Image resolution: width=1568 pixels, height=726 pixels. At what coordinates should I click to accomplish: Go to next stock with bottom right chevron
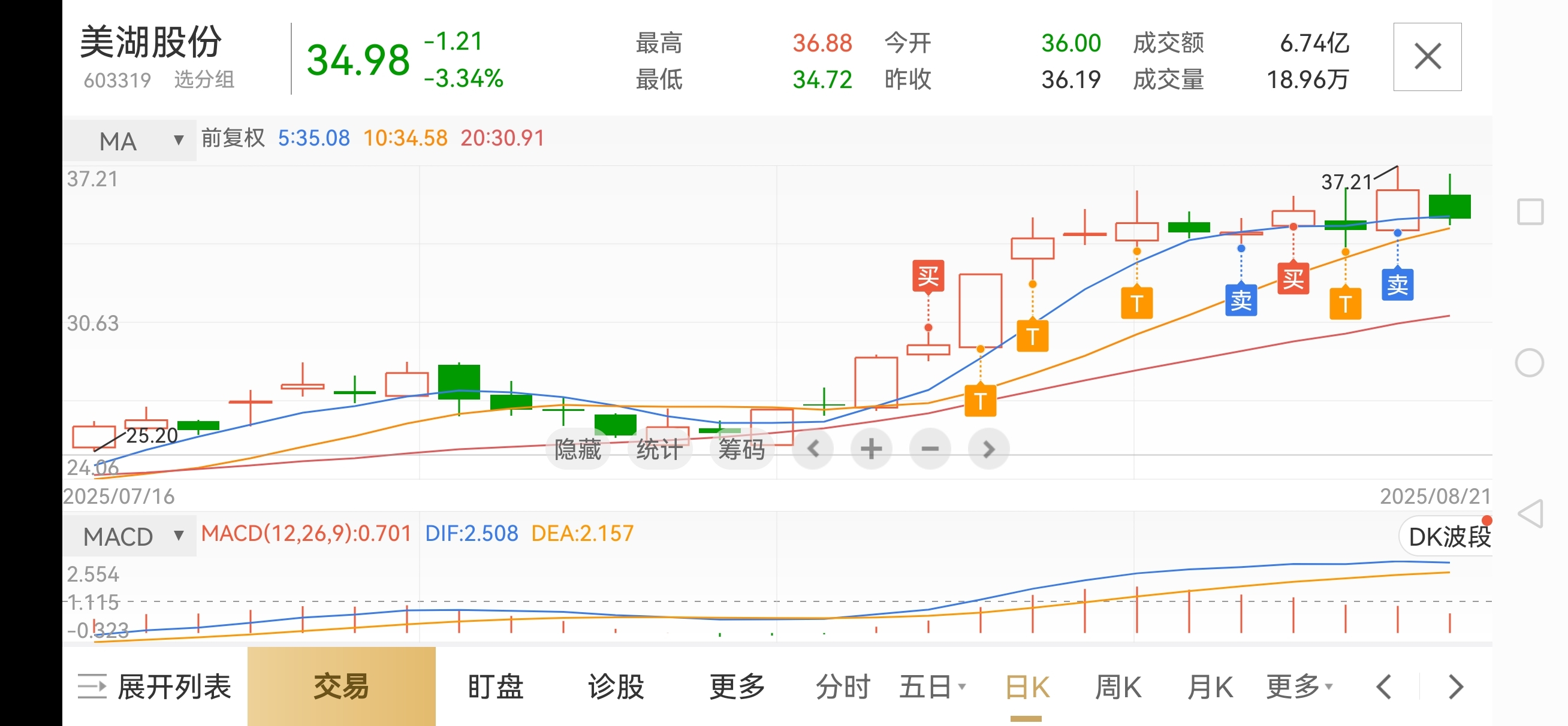(1456, 687)
